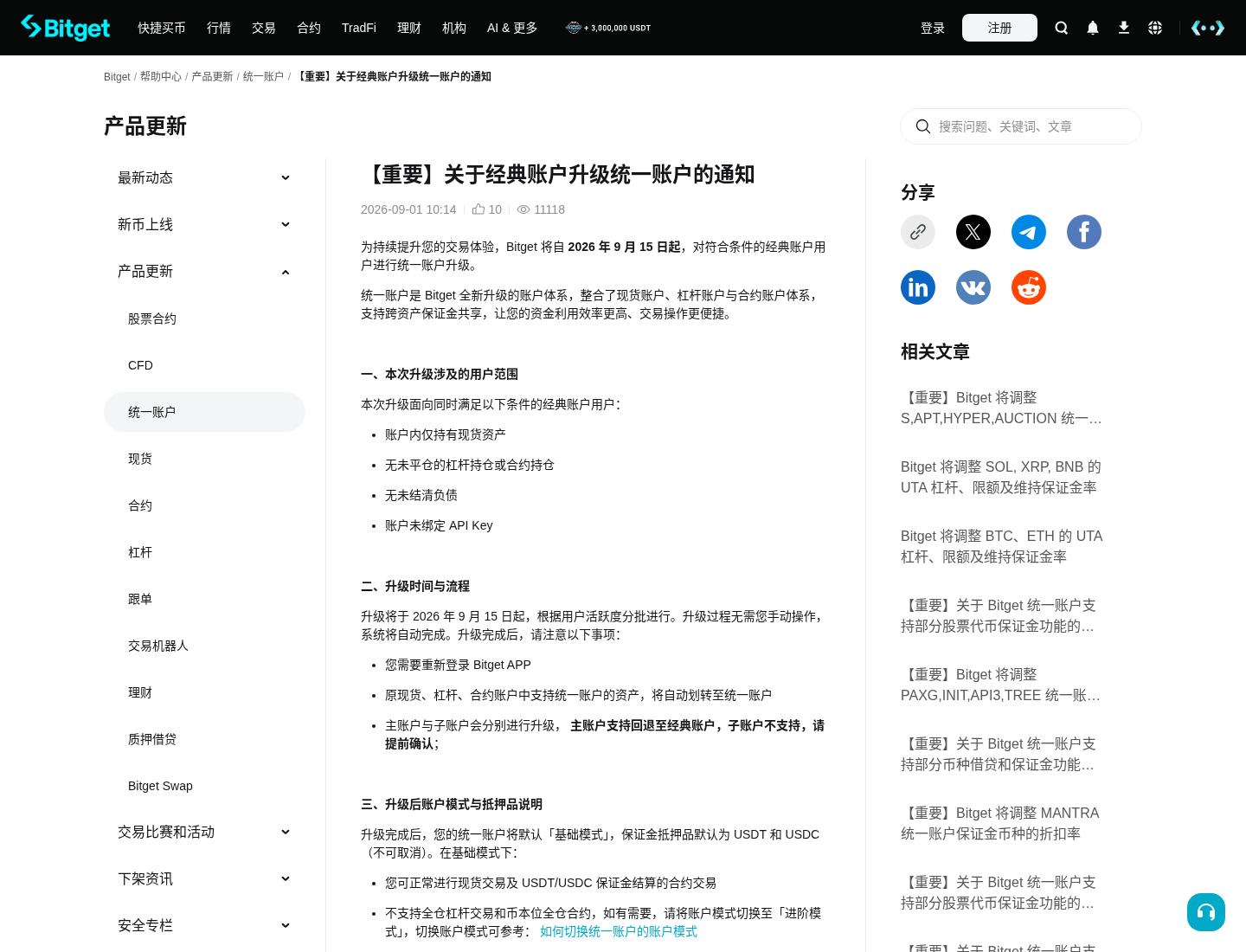Share article on Reddit

pos(1029,287)
